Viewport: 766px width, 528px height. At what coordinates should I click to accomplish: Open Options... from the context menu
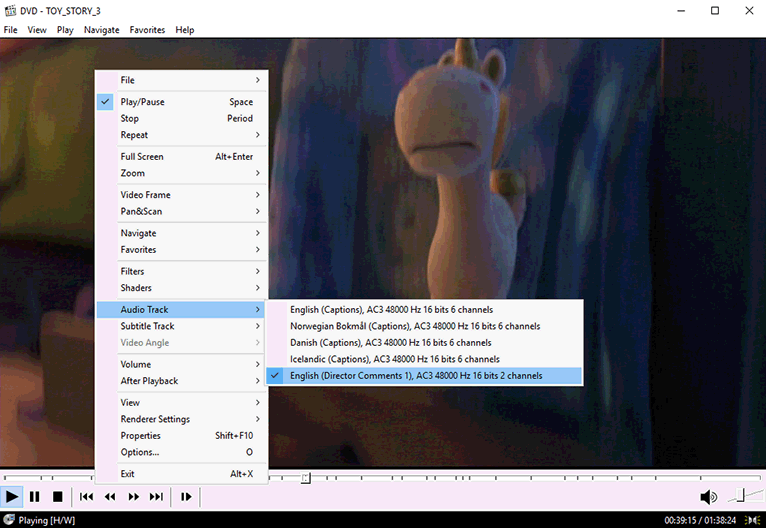(x=182, y=452)
